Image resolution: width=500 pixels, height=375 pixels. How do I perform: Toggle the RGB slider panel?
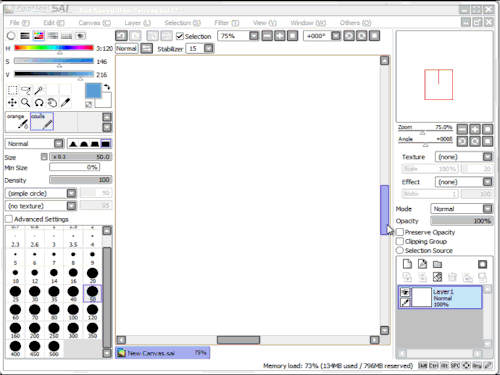[25, 36]
